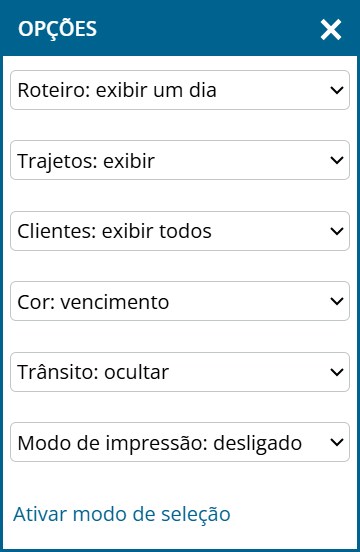The height and width of the screenshot is (552, 360).
Task: Change the marker color scheme from vencimento
Action: [x=180, y=301]
